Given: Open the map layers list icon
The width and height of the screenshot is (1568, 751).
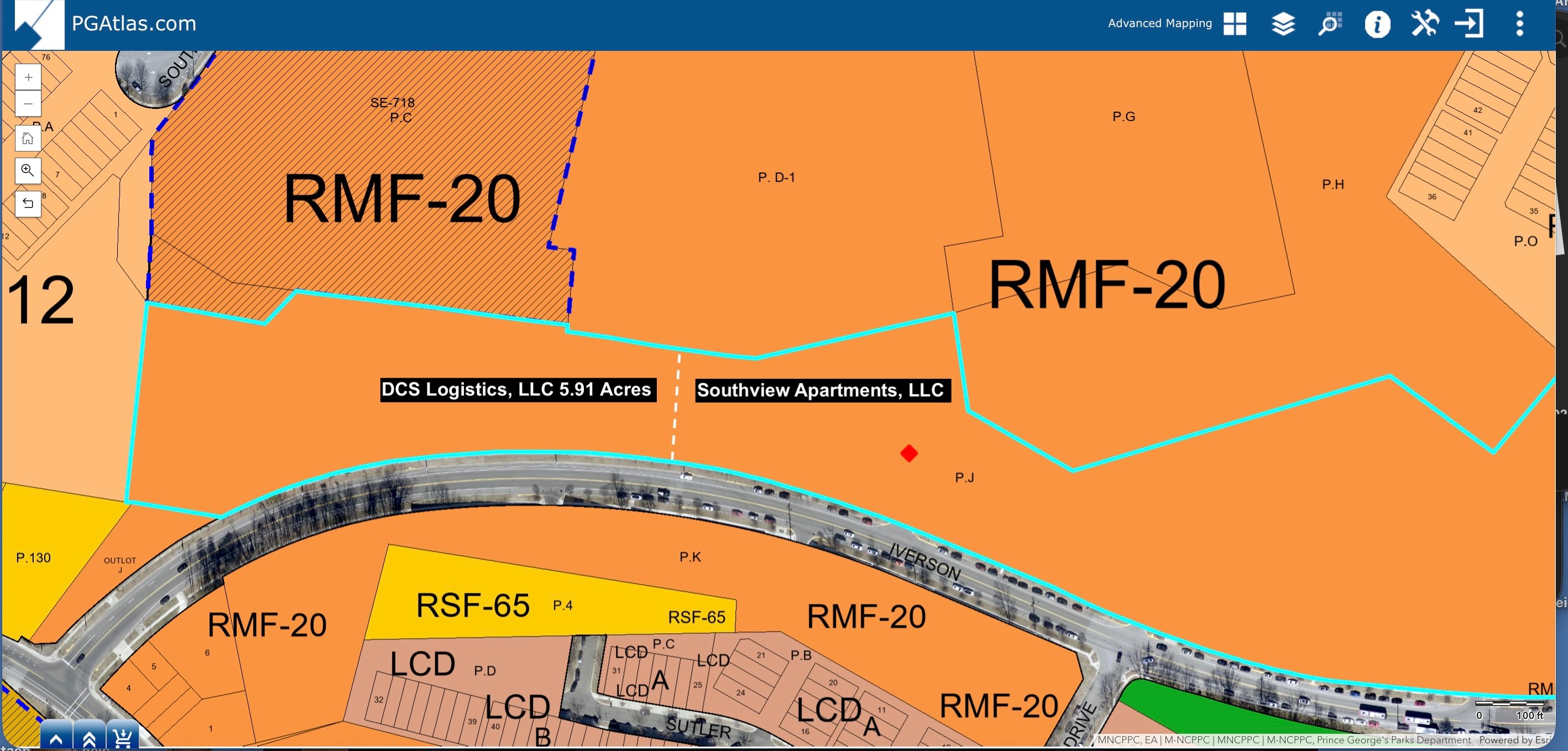Looking at the screenshot, I should [1283, 24].
